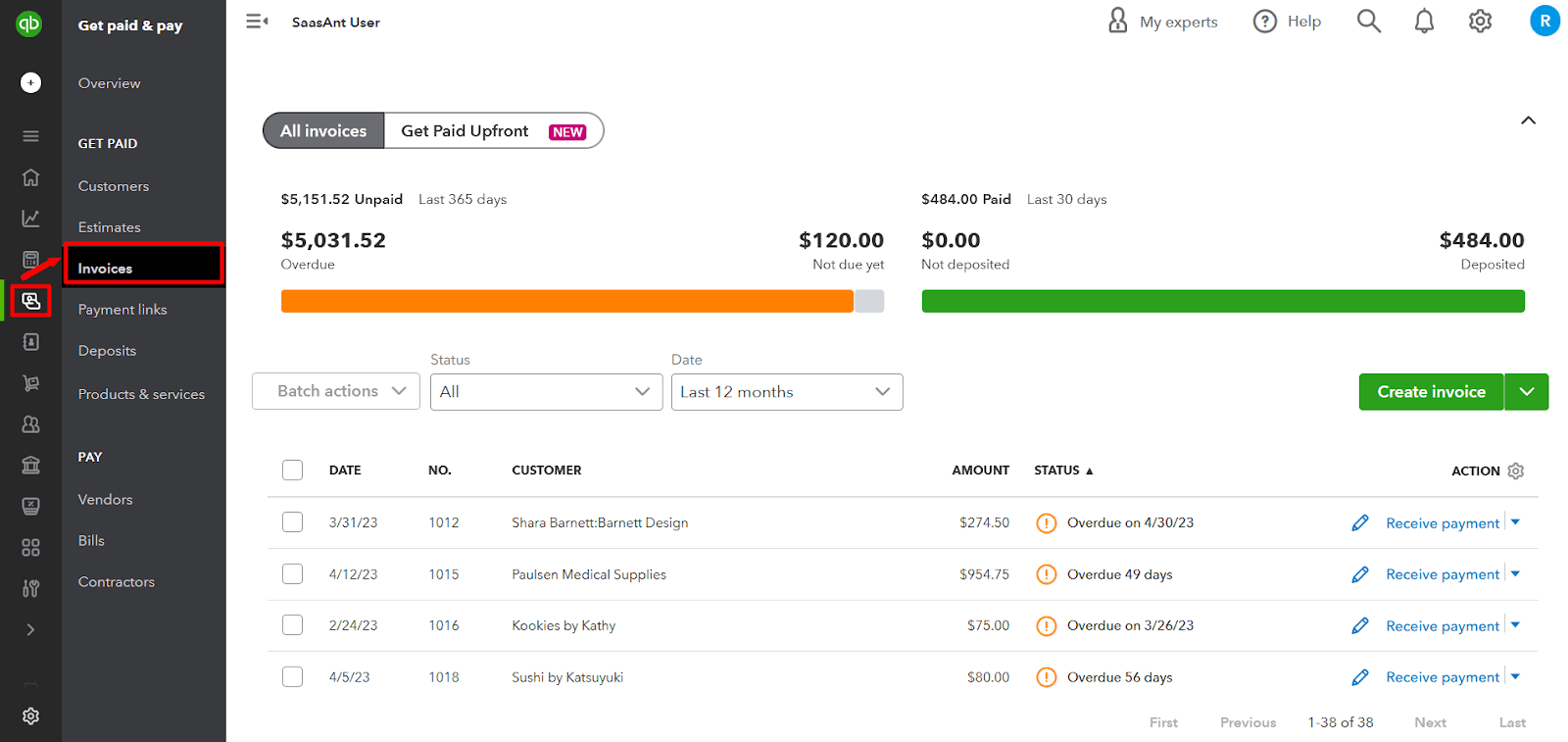Open action dropdown arrow for invoice 1012
The width and height of the screenshot is (1568, 742).
(x=1516, y=522)
